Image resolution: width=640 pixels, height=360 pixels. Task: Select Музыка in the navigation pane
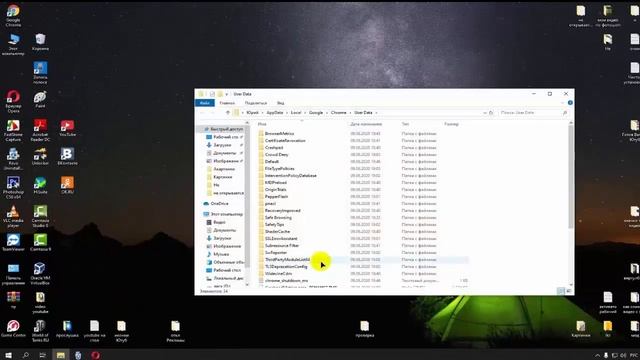pos(221,254)
